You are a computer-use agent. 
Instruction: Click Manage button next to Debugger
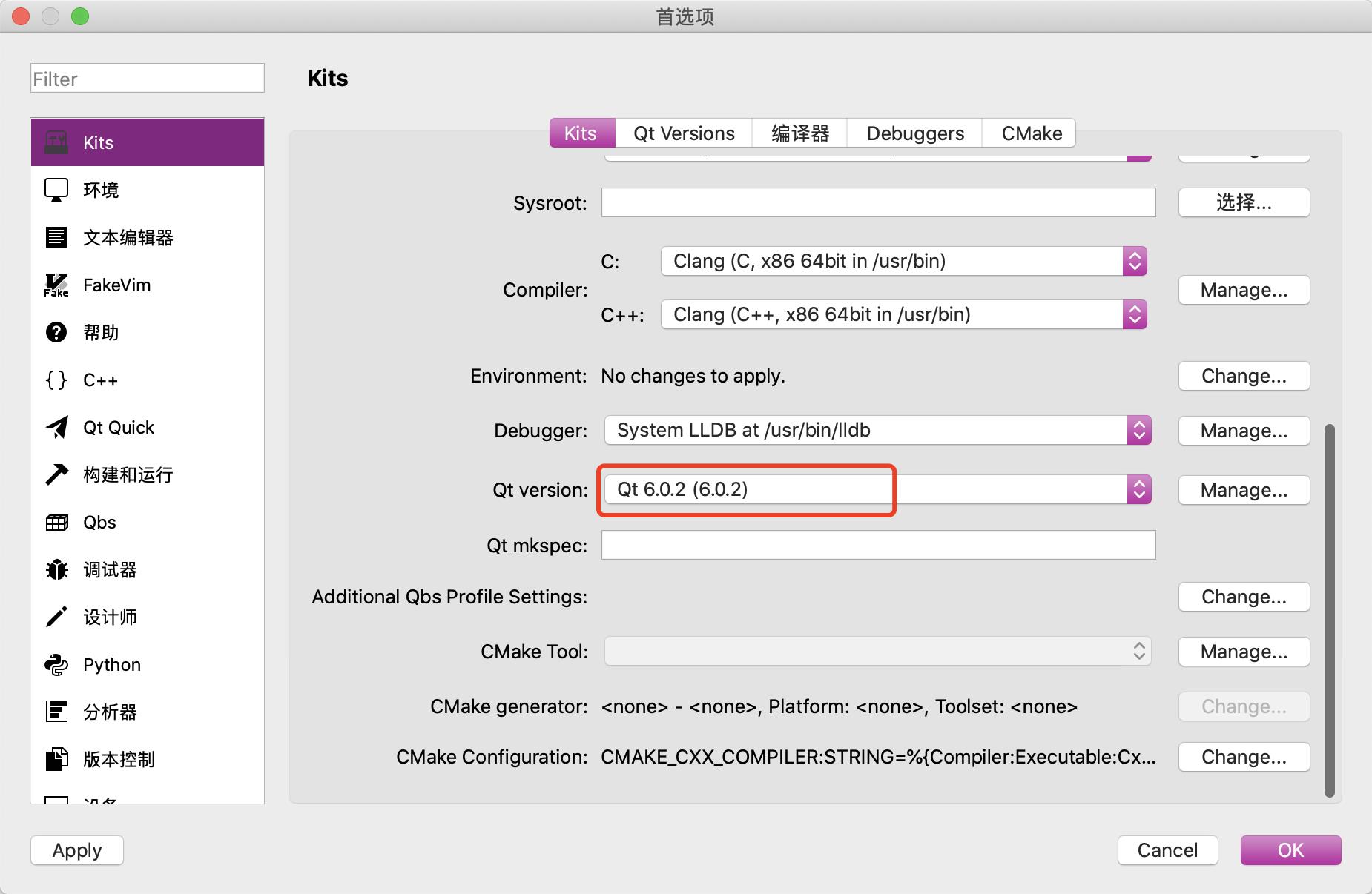(x=1244, y=431)
